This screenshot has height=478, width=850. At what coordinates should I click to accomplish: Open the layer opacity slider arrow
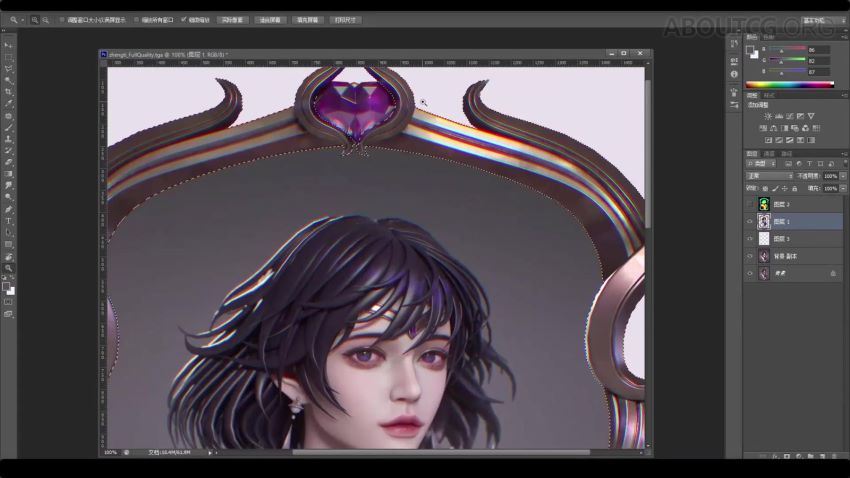tap(843, 176)
